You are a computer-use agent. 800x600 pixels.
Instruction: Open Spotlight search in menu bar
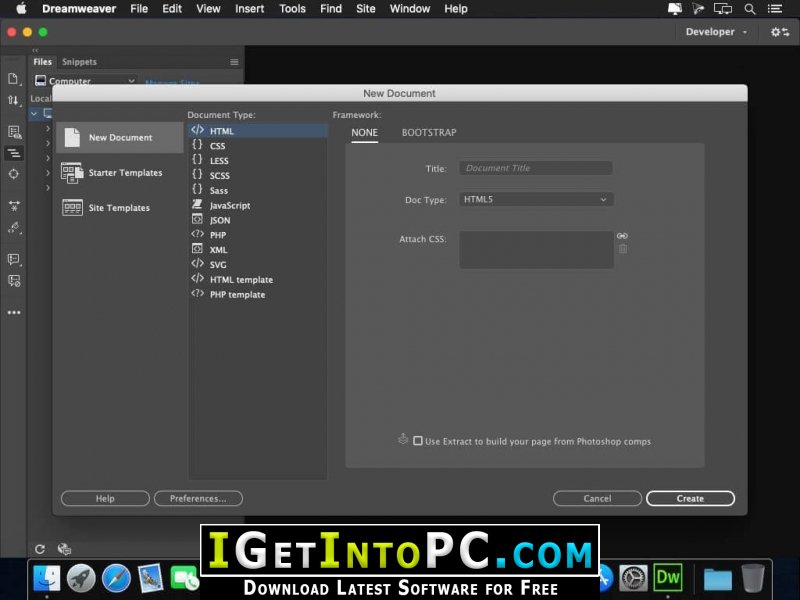[x=749, y=9]
